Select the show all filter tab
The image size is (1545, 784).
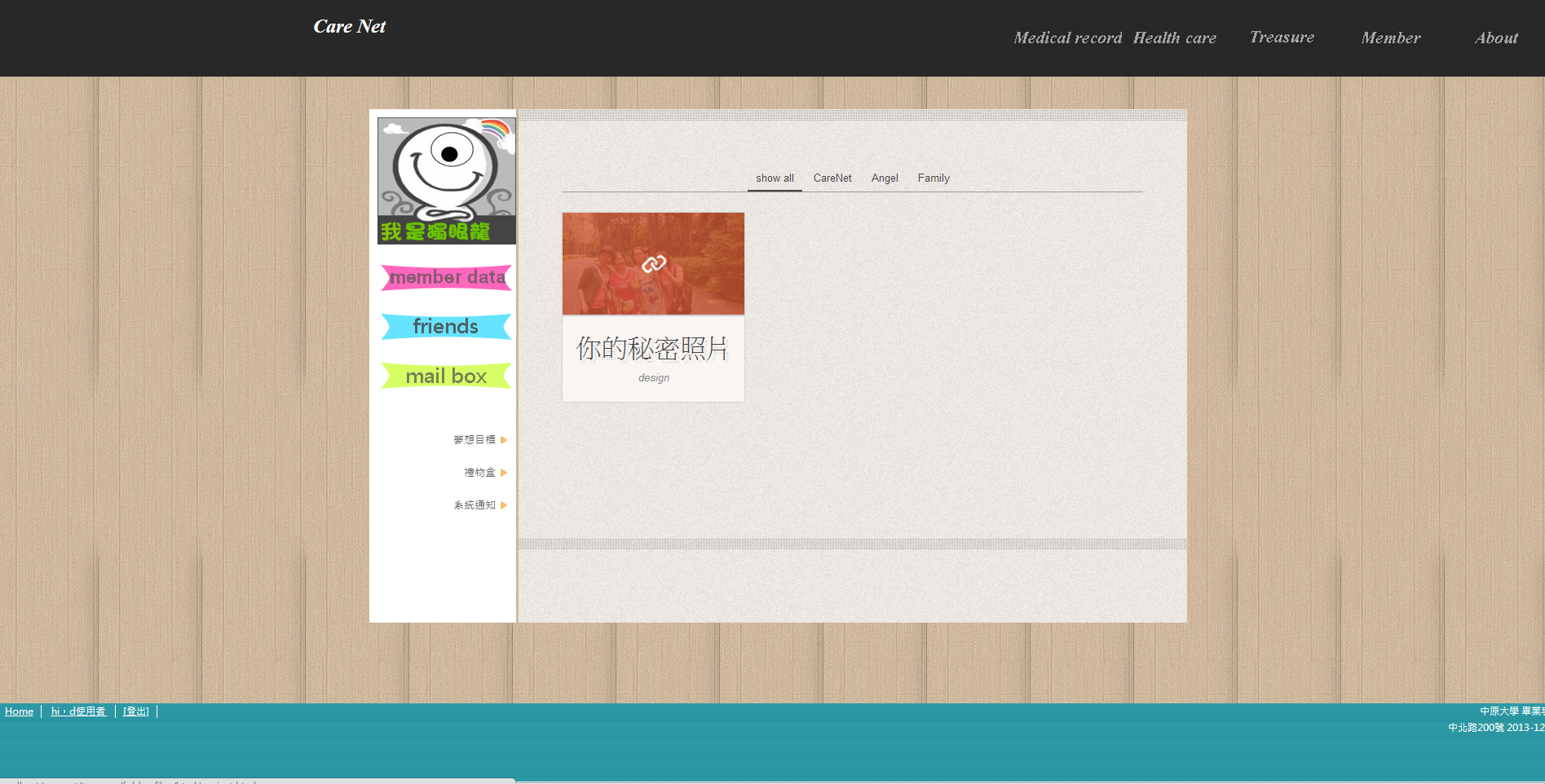[x=775, y=178]
